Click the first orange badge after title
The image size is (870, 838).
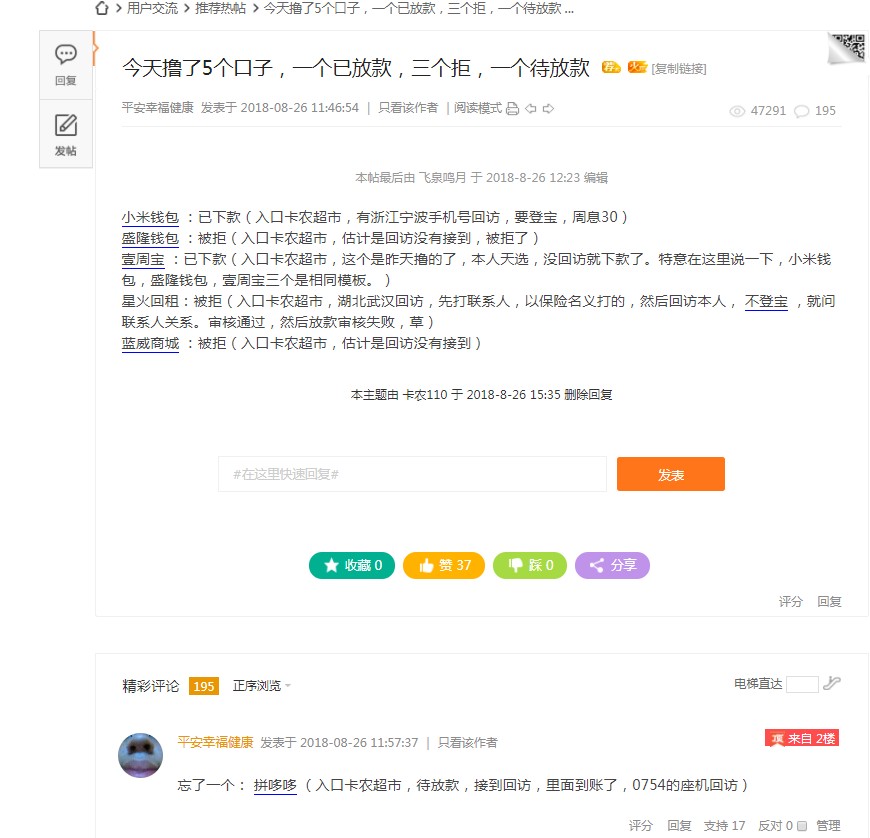tap(611, 67)
